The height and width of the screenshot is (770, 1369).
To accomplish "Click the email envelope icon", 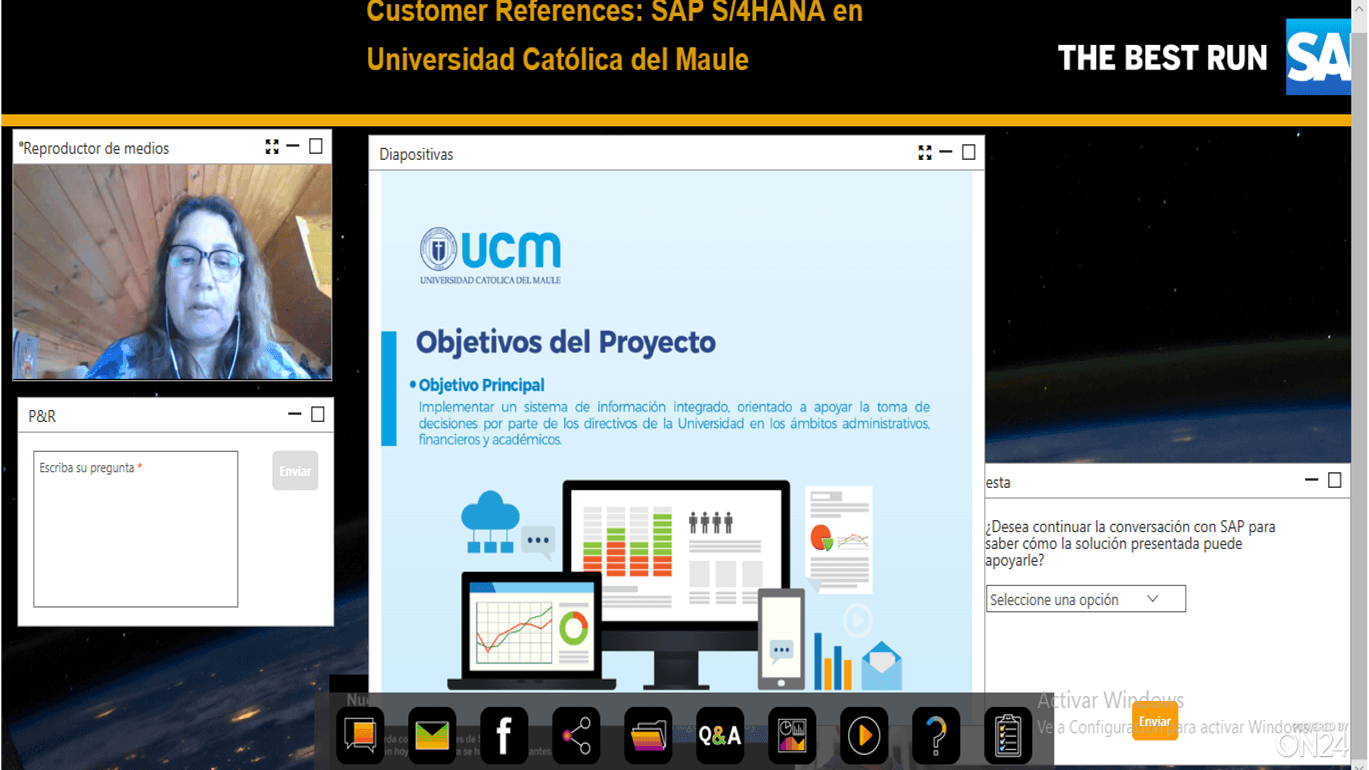I will [432, 736].
